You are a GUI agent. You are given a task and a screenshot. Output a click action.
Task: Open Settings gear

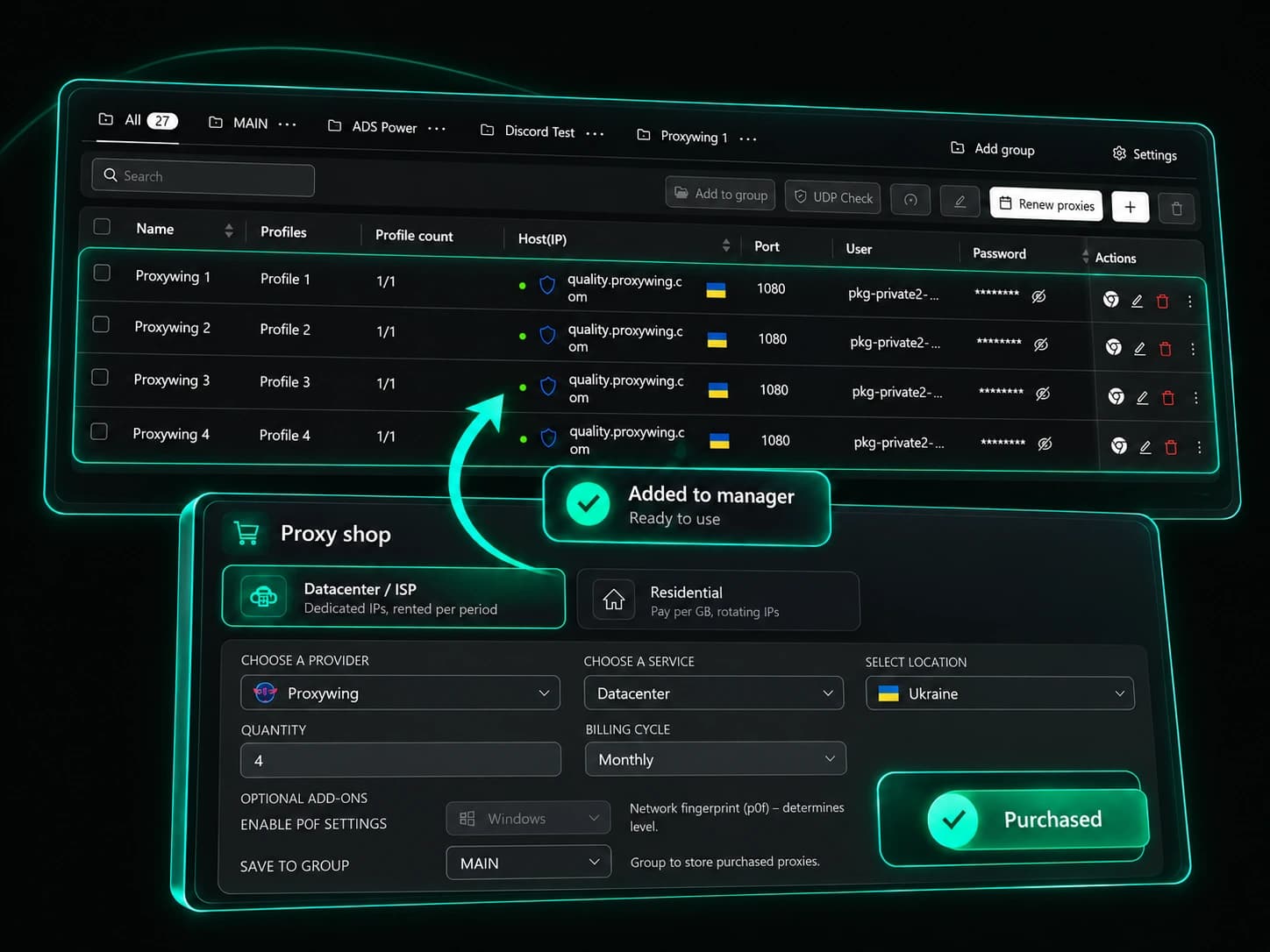pyautogui.click(x=1145, y=154)
